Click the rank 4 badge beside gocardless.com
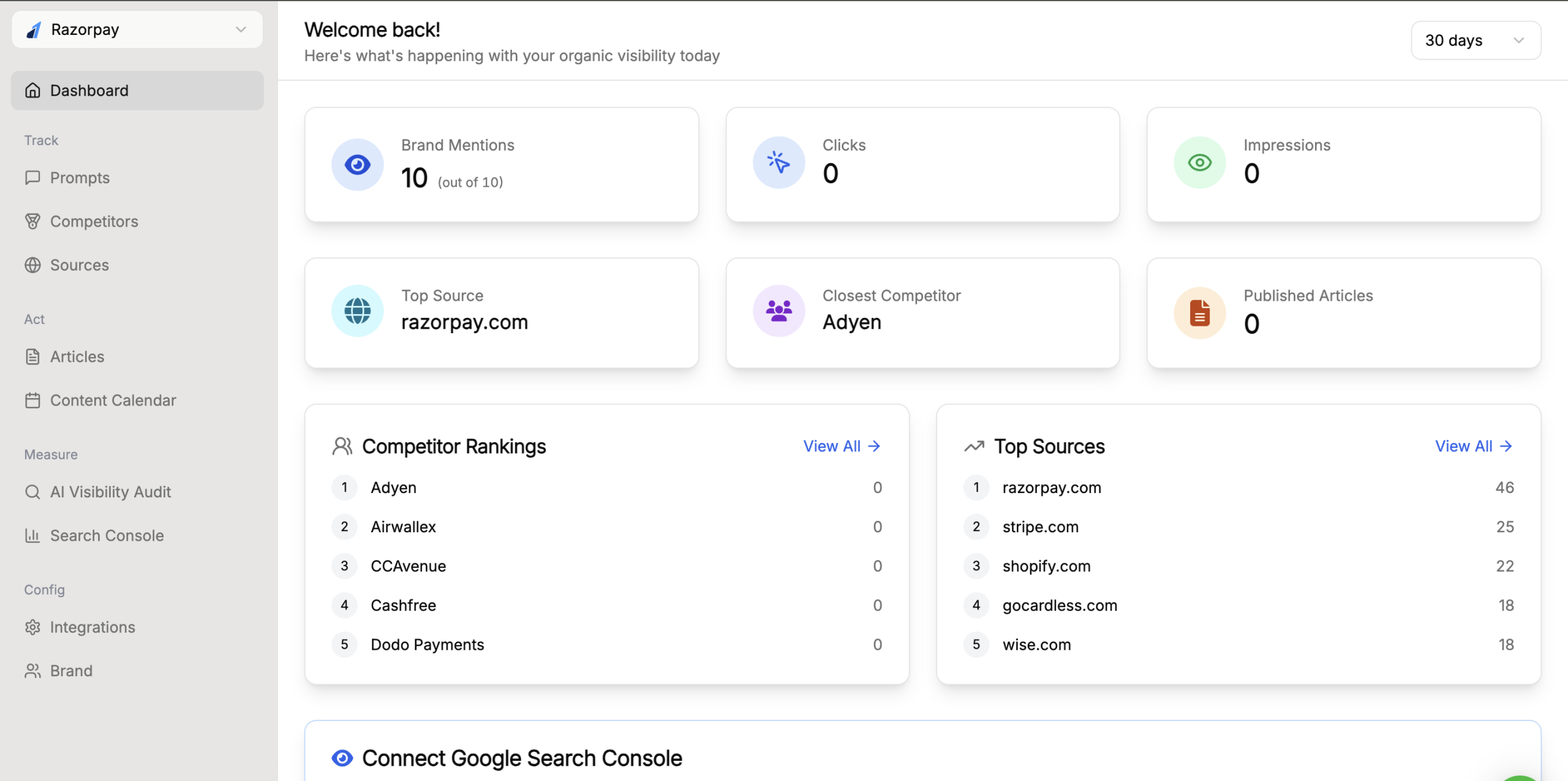 pyautogui.click(x=976, y=605)
